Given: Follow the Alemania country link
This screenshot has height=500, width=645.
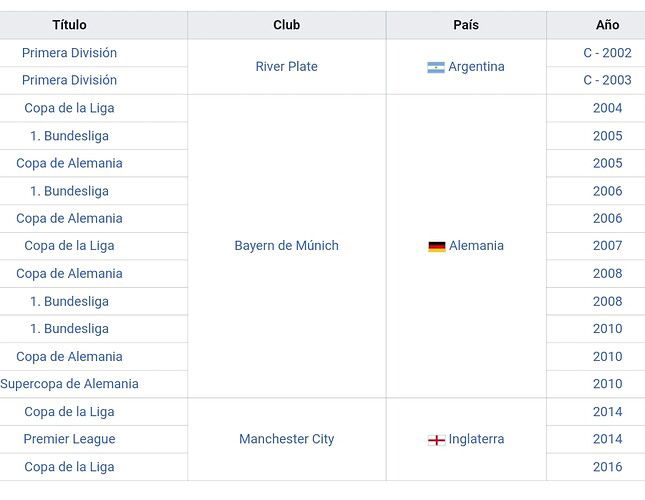Looking at the screenshot, I should click(x=476, y=246).
